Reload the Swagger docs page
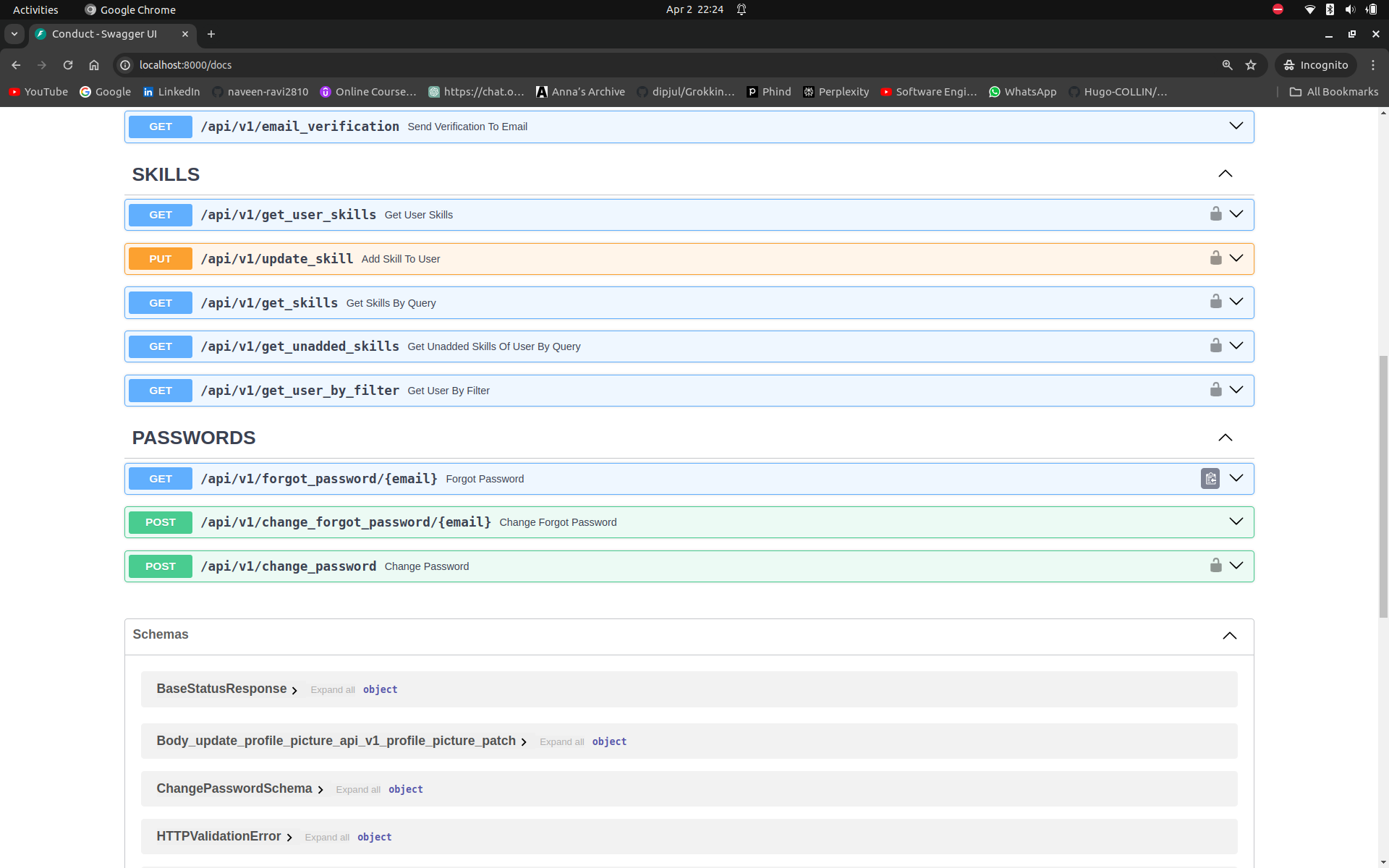This screenshot has height=868, width=1389. (68, 65)
